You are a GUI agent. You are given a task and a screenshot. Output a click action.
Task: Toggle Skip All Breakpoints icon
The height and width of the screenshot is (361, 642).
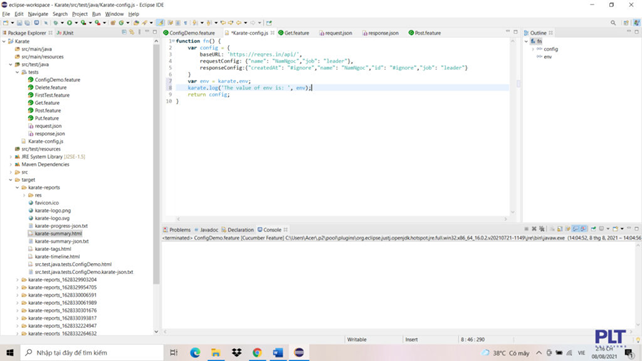point(46,23)
